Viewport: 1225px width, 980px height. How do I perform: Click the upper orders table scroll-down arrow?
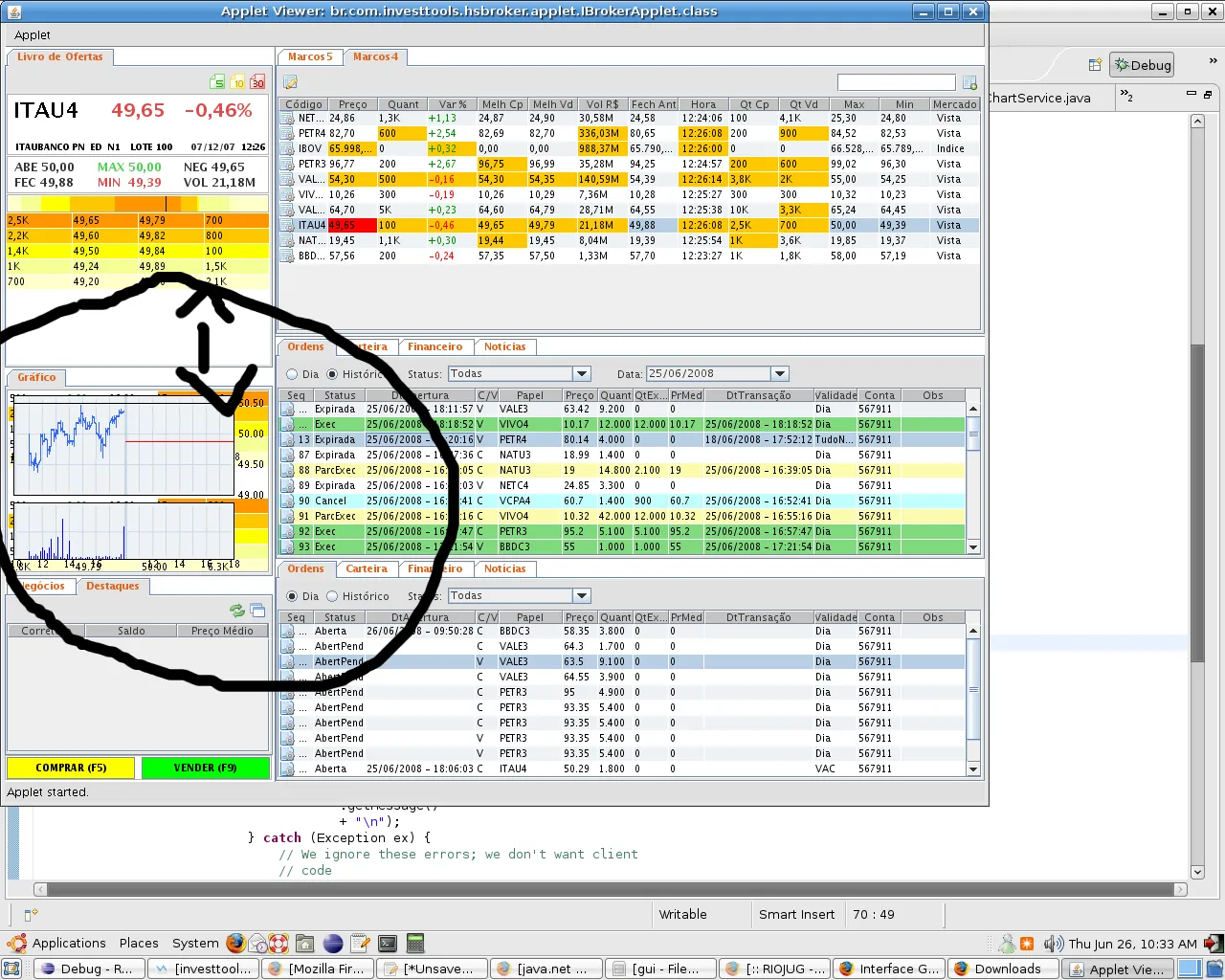click(973, 547)
